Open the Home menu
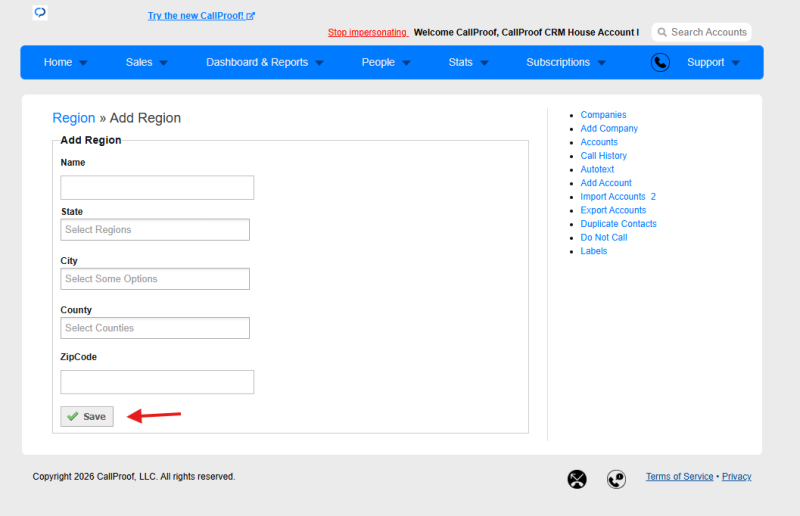Viewport: 800px width, 516px height. pos(58,62)
